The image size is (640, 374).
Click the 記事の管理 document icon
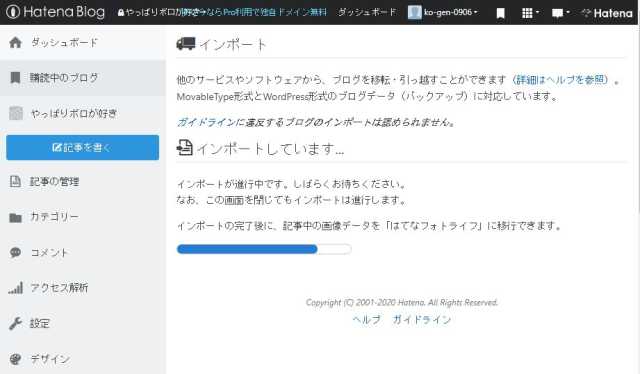15,181
